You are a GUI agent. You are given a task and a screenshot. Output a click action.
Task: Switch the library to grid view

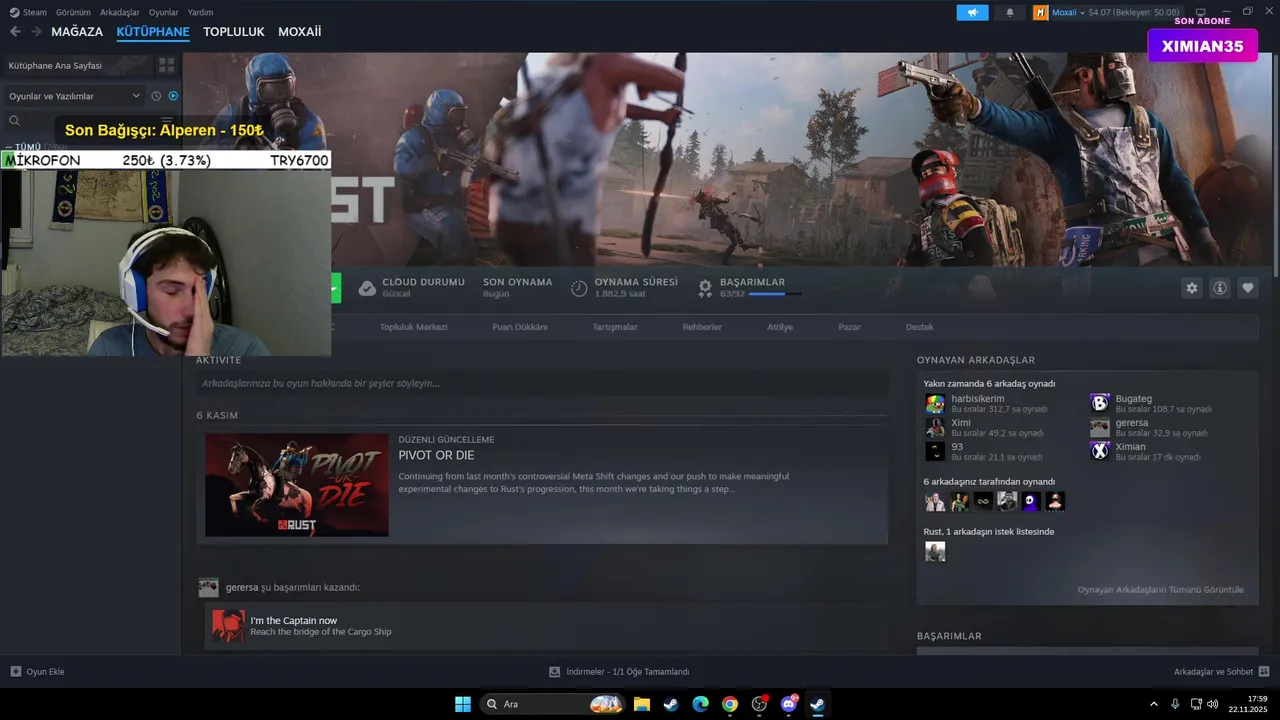coord(166,65)
